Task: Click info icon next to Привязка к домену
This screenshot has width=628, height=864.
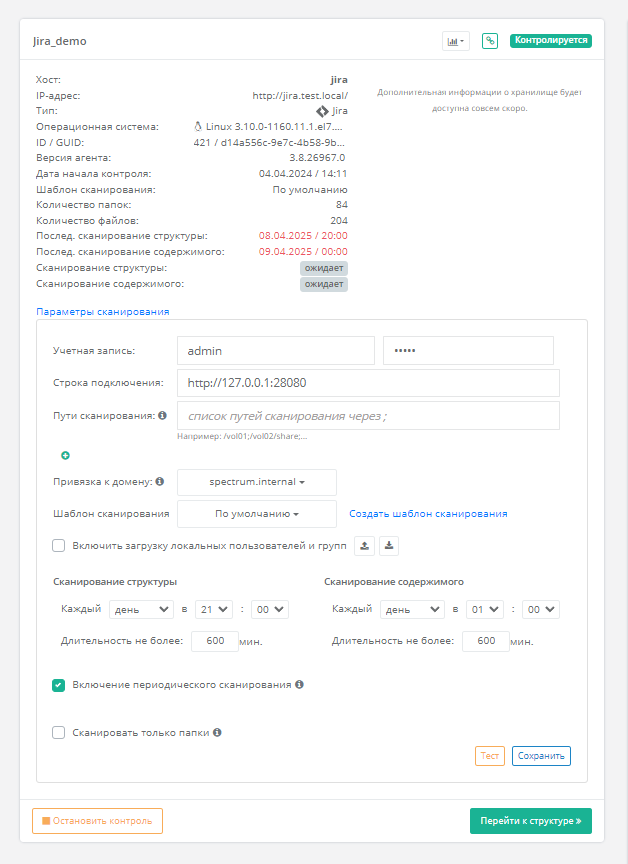Action: 160,482
